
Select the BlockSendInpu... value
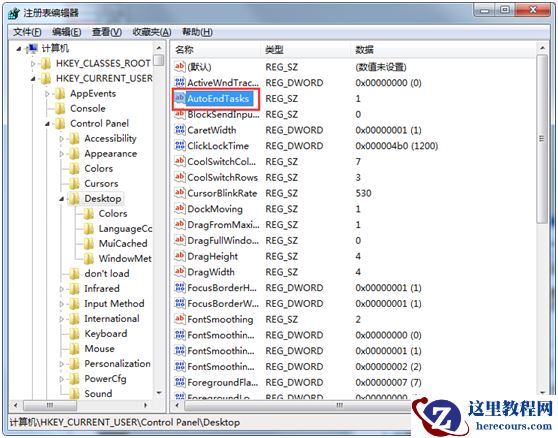coord(223,114)
